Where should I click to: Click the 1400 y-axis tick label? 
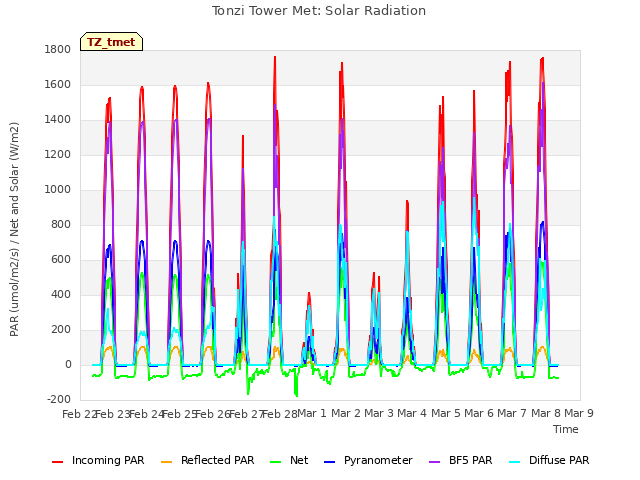58,120
